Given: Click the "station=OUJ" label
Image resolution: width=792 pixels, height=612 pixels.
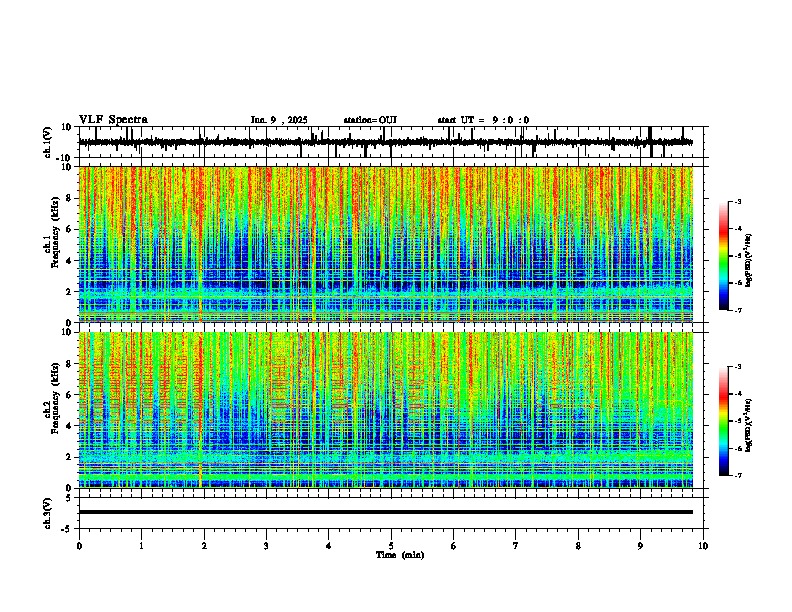Looking at the screenshot, I should (370, 120).
